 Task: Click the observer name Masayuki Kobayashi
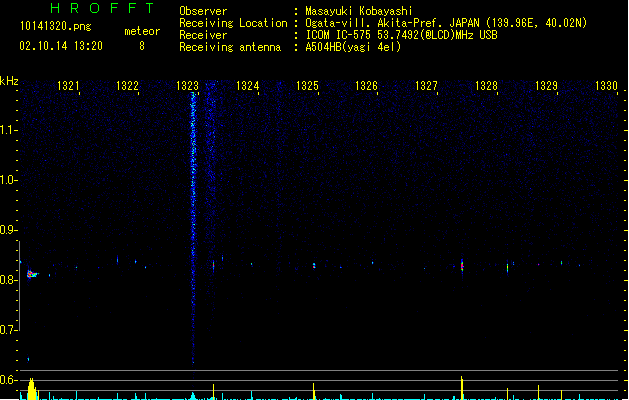coord(359,11)
